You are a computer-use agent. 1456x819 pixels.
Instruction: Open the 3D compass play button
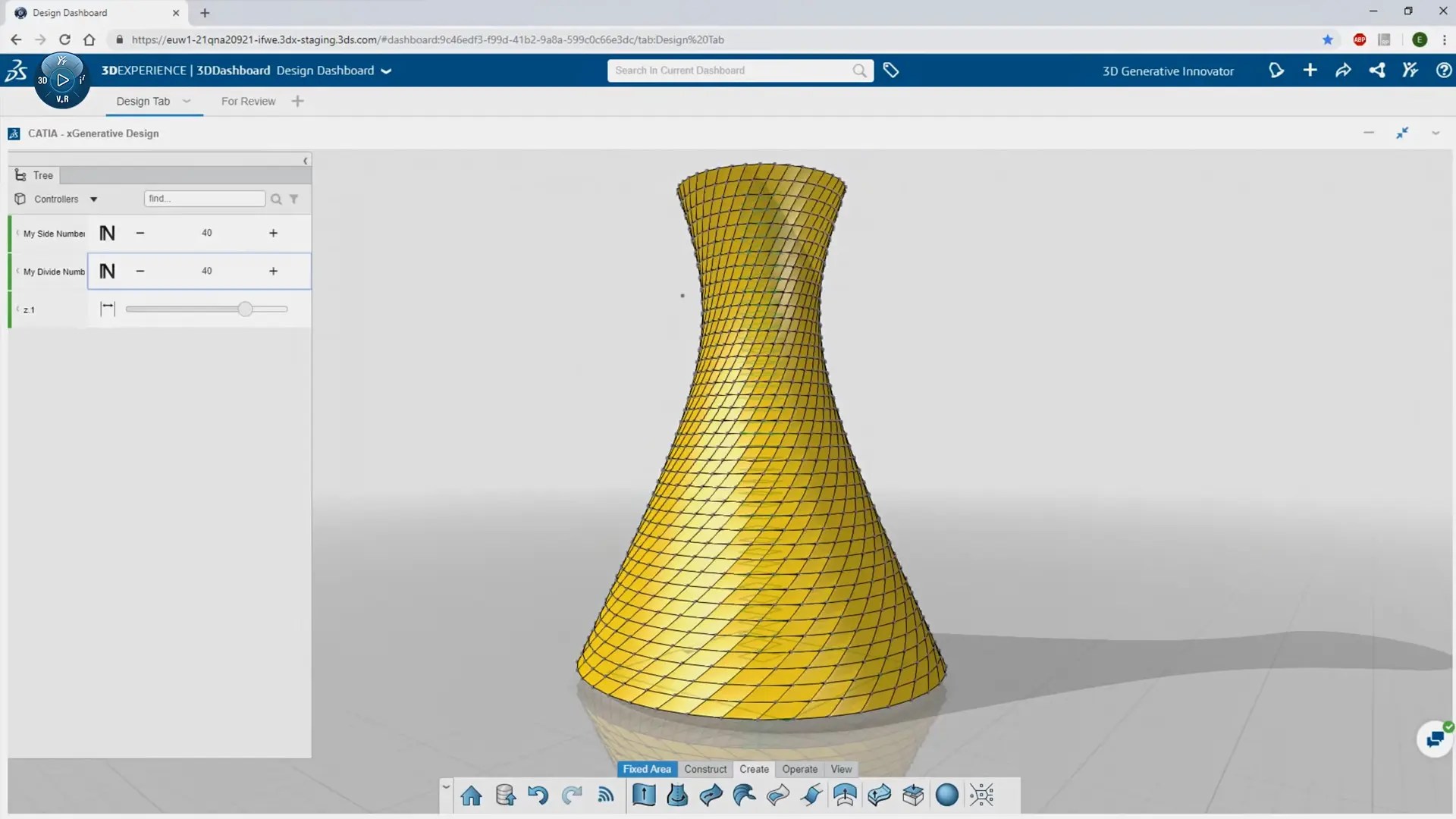coord(63,80)
